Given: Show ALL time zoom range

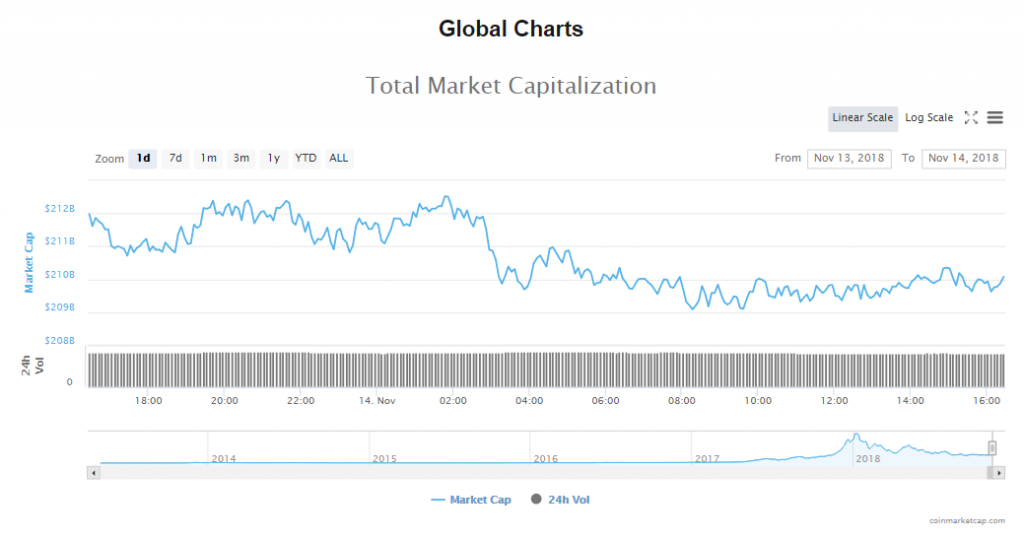Looking at the screenshot, I should [x=339, y=158].
